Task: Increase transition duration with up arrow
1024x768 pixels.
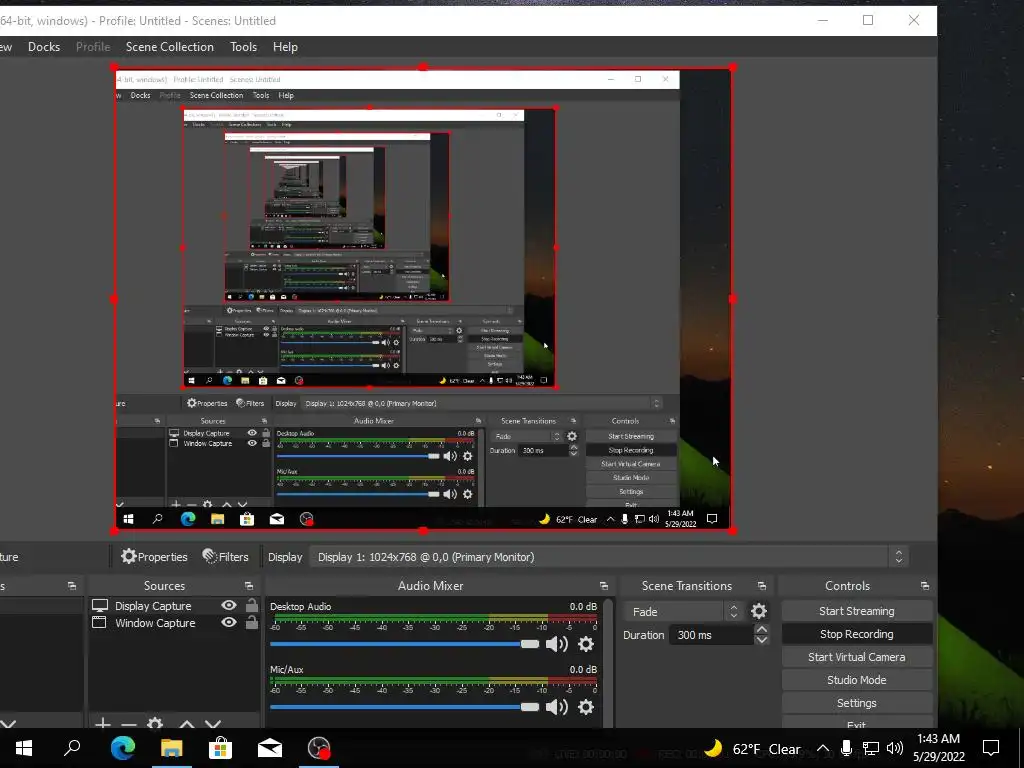Action: coord(761,630)
